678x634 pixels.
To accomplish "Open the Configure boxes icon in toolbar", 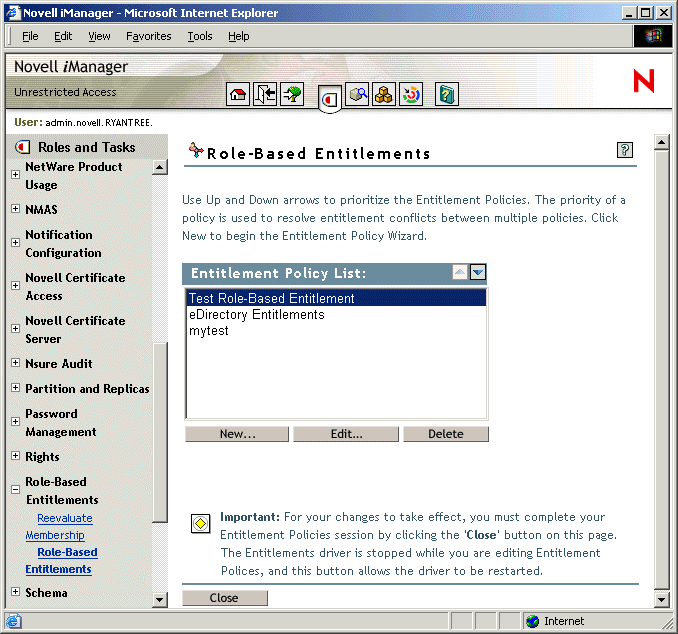I will pyautogui.click(x=384, y=94).
